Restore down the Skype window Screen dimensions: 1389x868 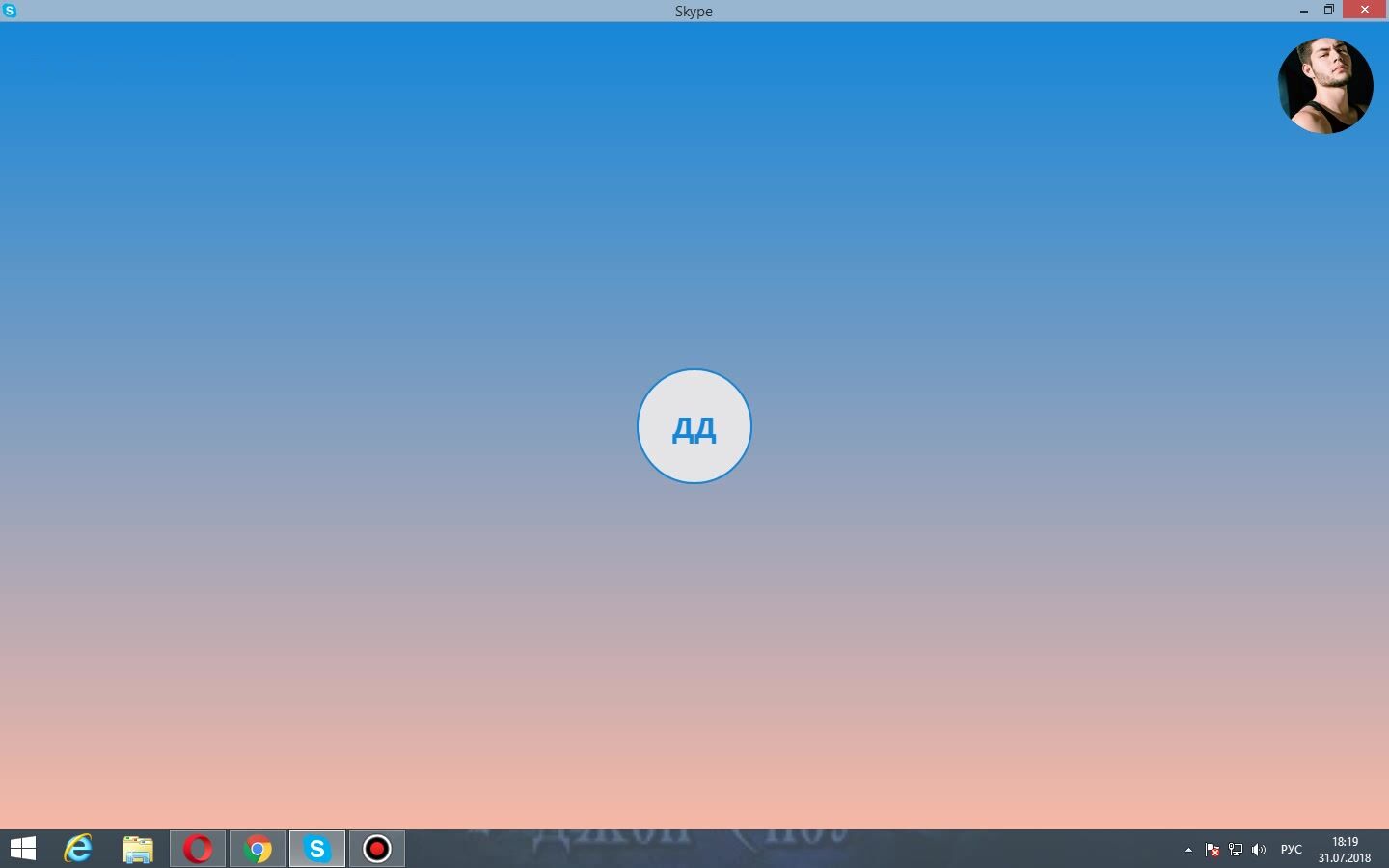(x=1329, y=10)
